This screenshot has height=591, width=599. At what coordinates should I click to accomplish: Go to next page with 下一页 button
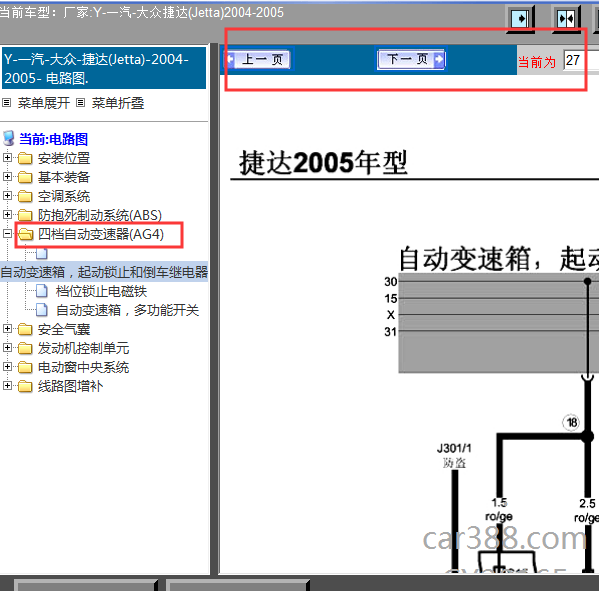(411, 59)
